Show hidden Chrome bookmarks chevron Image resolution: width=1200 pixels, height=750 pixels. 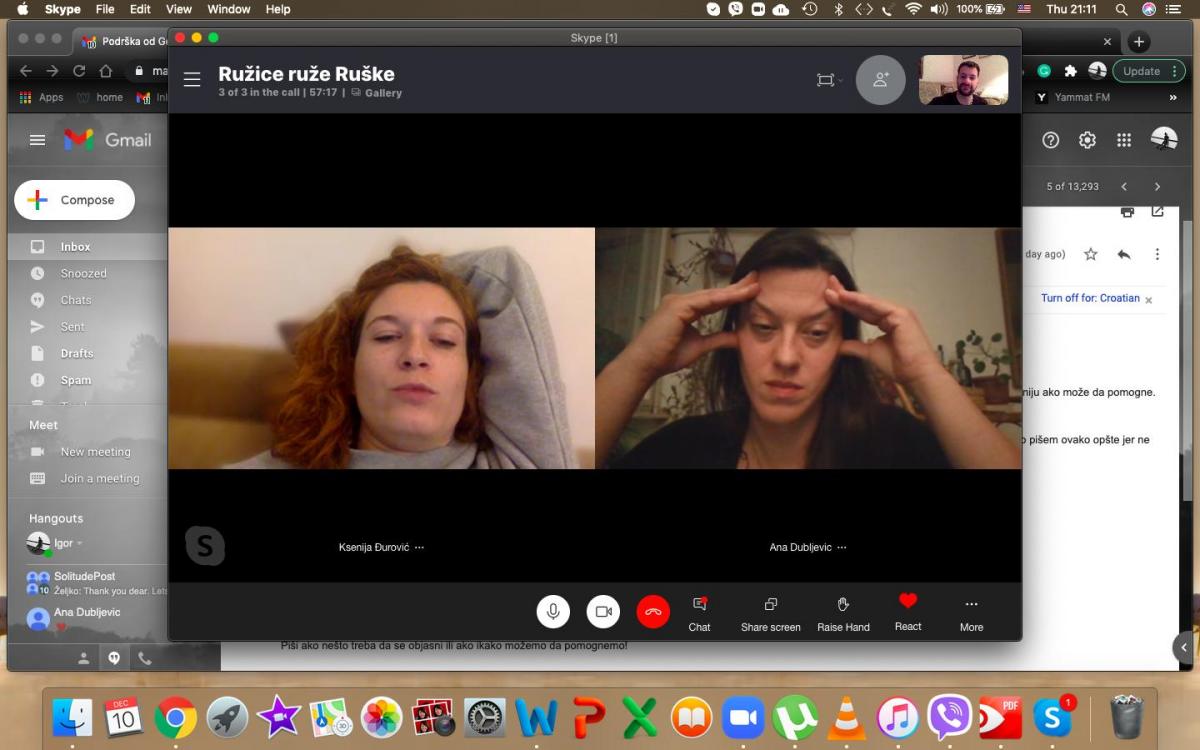coord(1173,97)
